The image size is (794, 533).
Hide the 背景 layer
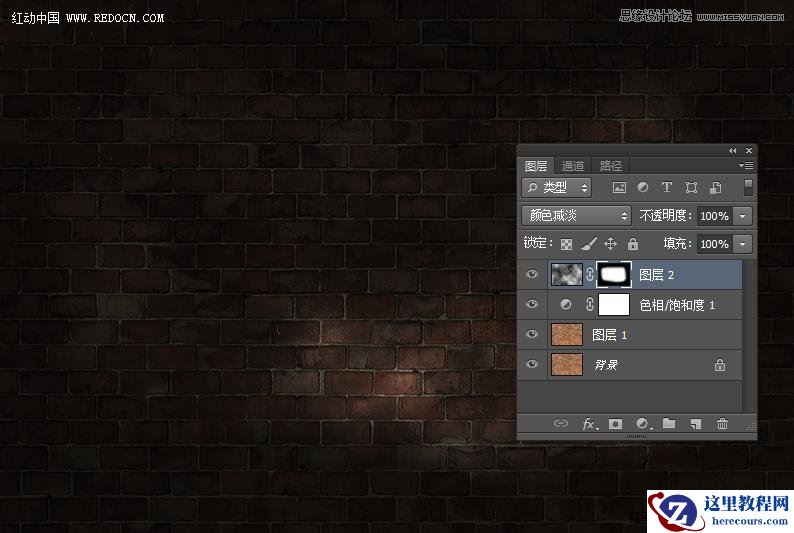point(532,364)
